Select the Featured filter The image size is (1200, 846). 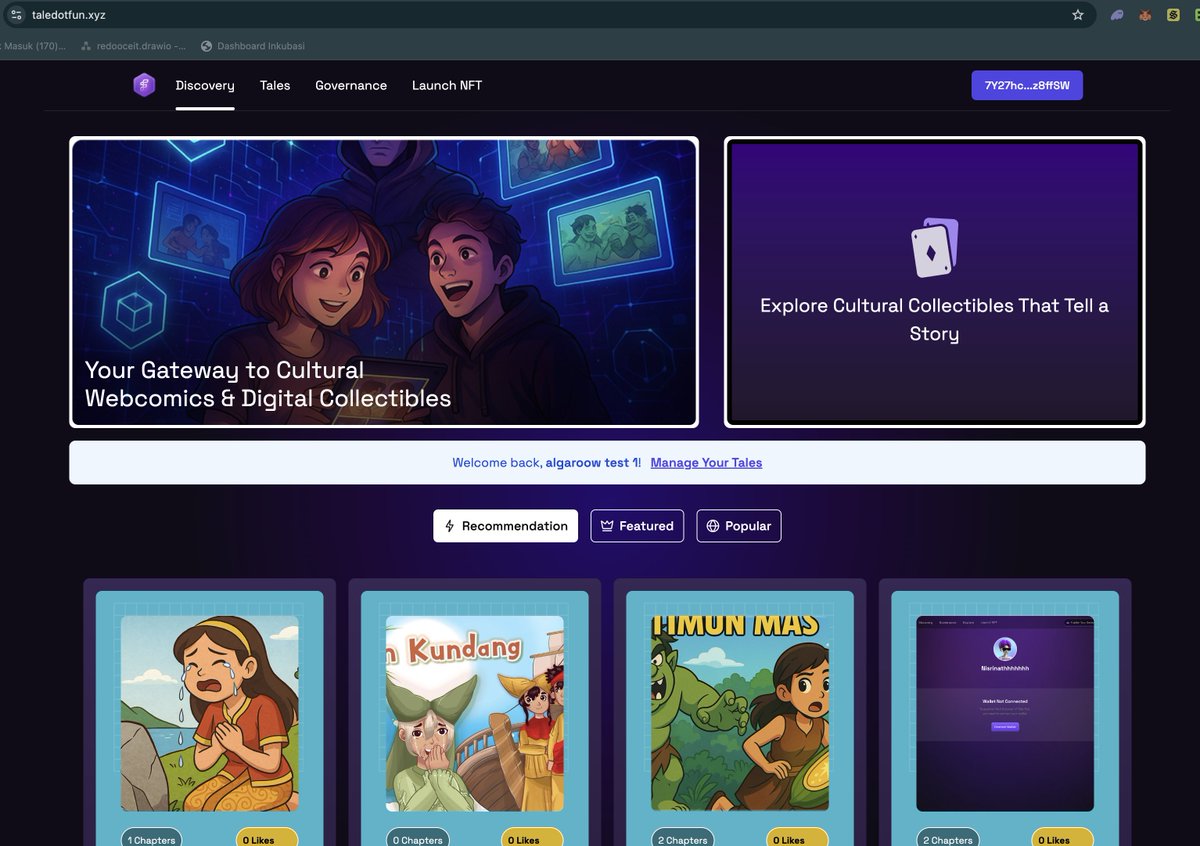tap(637, 526)
